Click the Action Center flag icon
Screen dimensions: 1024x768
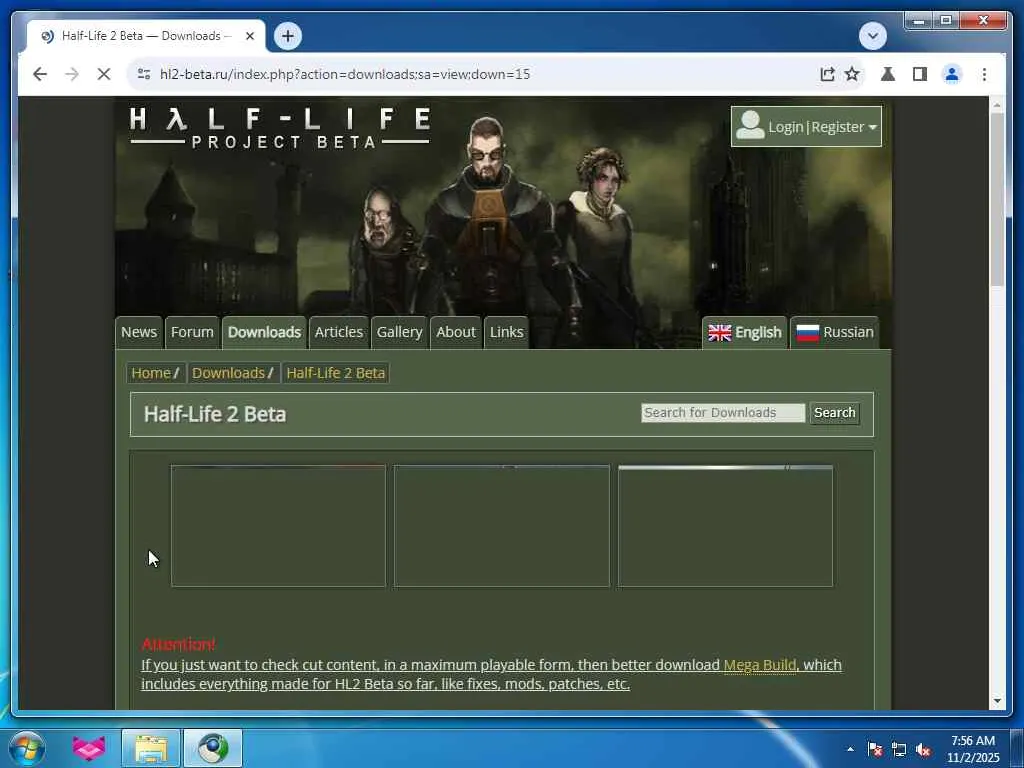click(874, 749)
